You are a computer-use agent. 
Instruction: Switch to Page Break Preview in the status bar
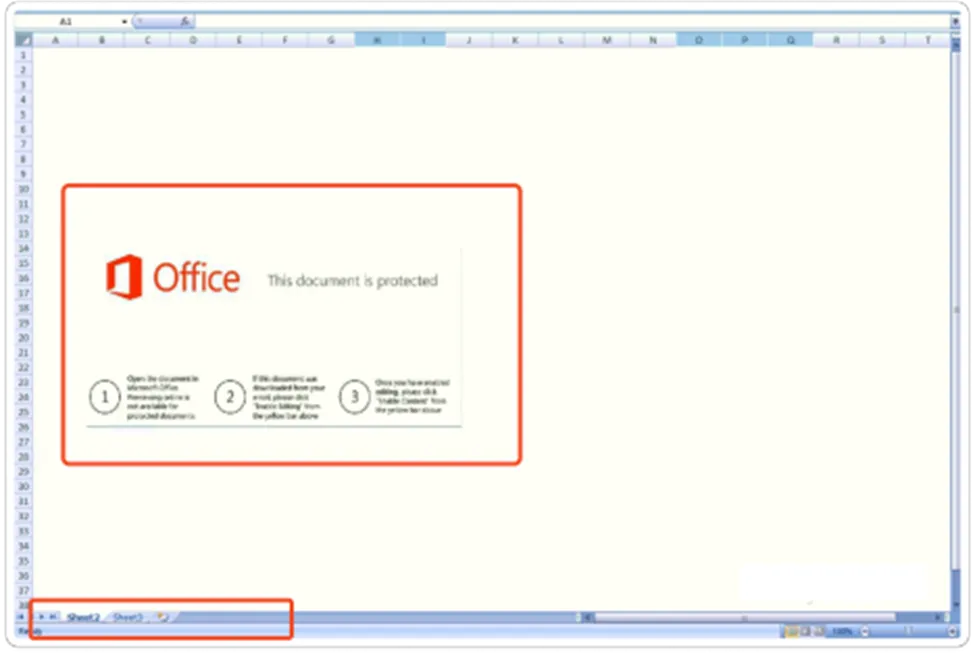coord(820,631)
